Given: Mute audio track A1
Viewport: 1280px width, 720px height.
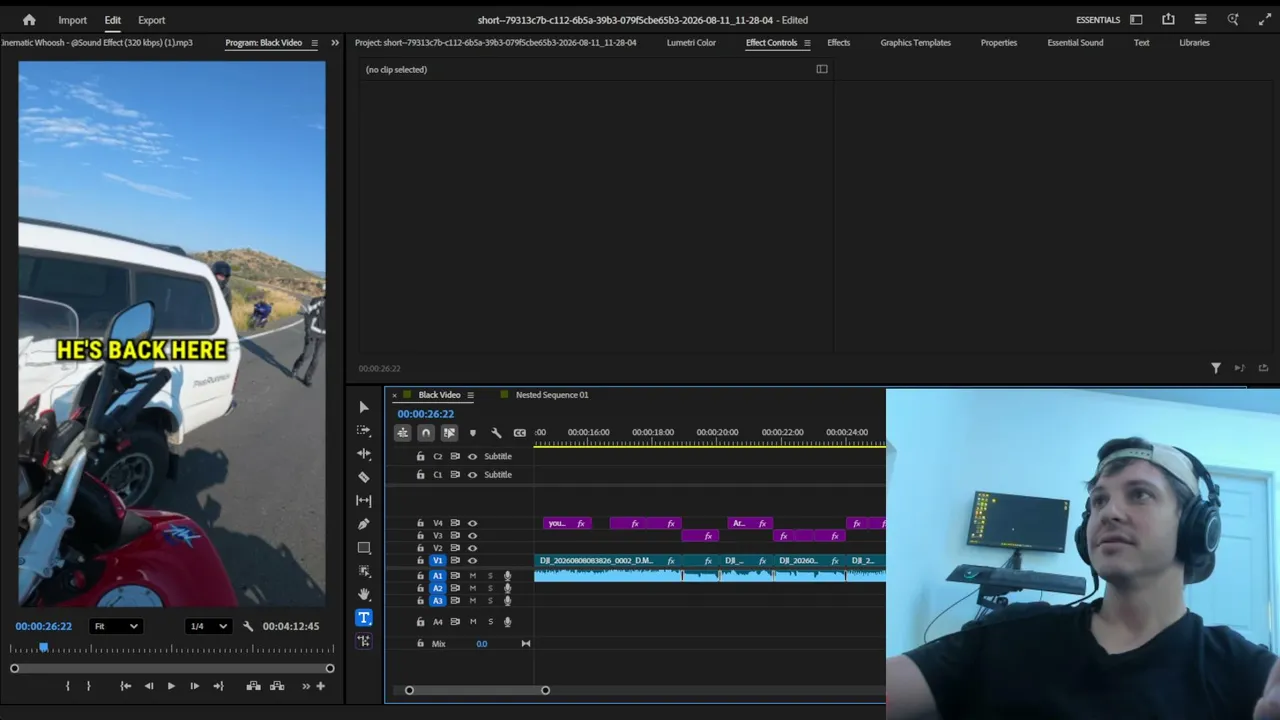Looking at the screenshot, I should (473, 576).
